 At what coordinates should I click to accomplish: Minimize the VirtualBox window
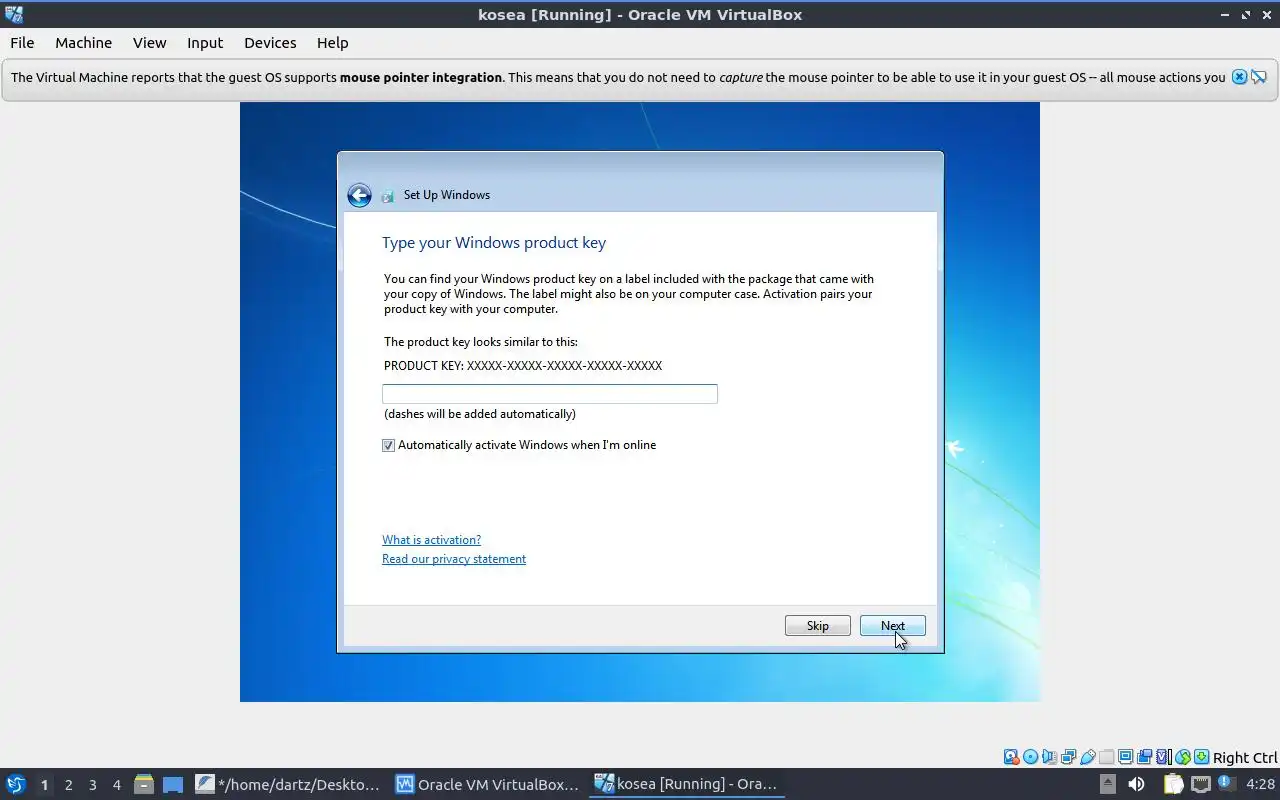[1226, 14]
